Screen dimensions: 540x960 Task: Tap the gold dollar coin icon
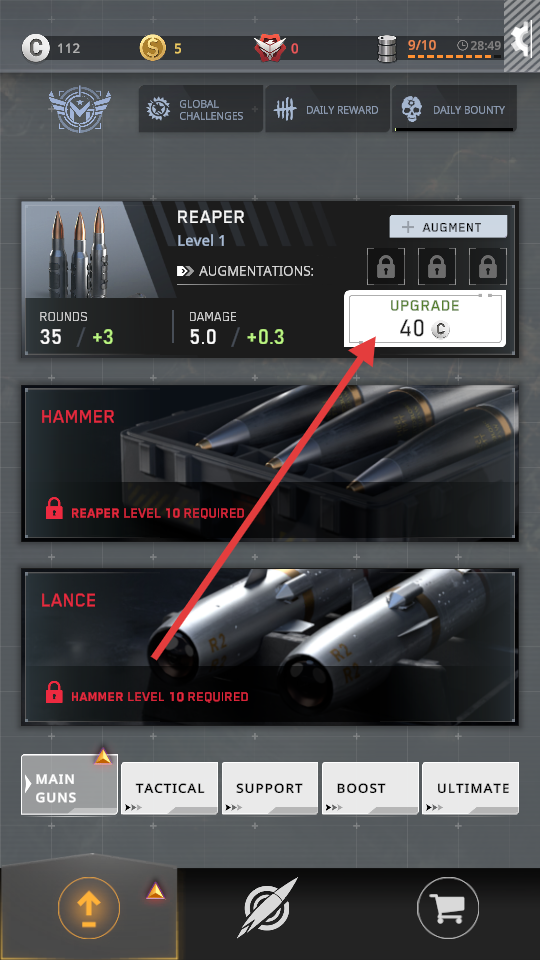(152, 48)
